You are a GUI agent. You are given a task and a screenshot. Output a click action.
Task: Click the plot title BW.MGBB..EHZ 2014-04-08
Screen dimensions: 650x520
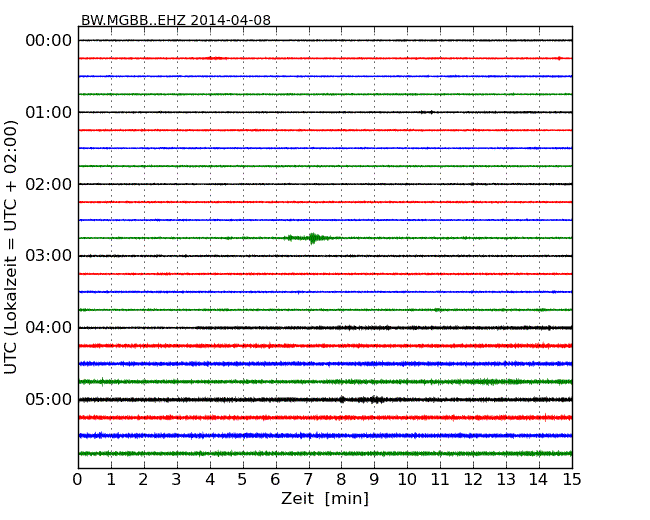(x=176, y=20)
